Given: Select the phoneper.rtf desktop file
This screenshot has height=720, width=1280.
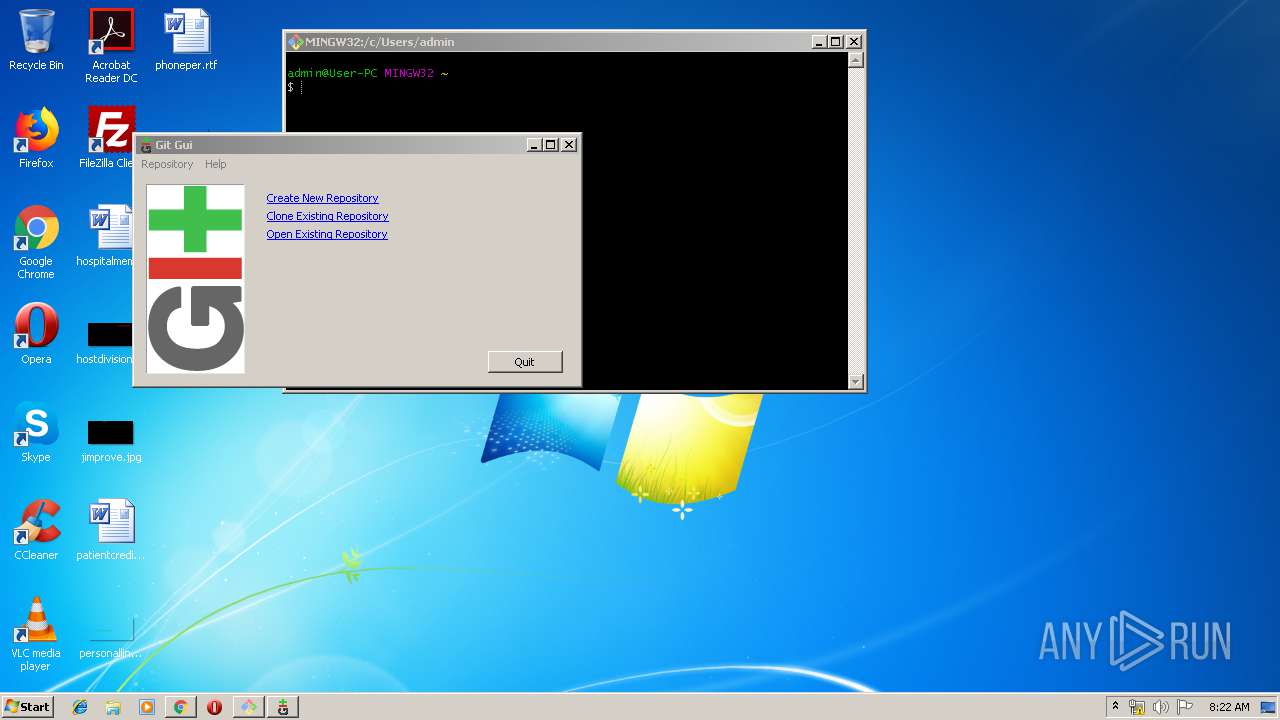Looking at the screenshot, I should [x=186, y=40].
